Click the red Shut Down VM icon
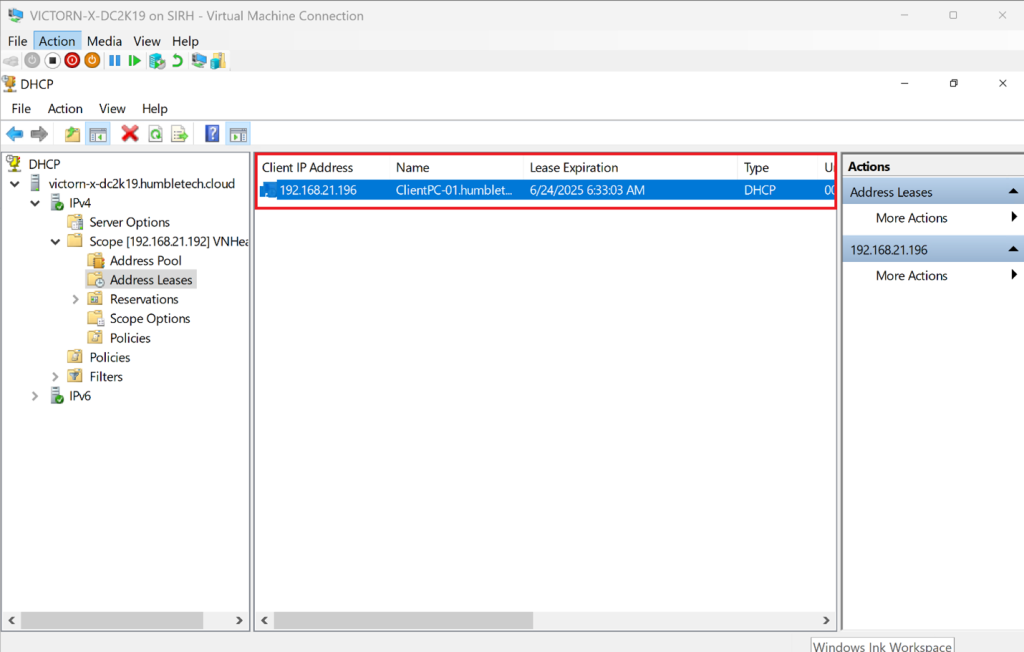The height and width of the screenshot is (652, 1024). 72,61
